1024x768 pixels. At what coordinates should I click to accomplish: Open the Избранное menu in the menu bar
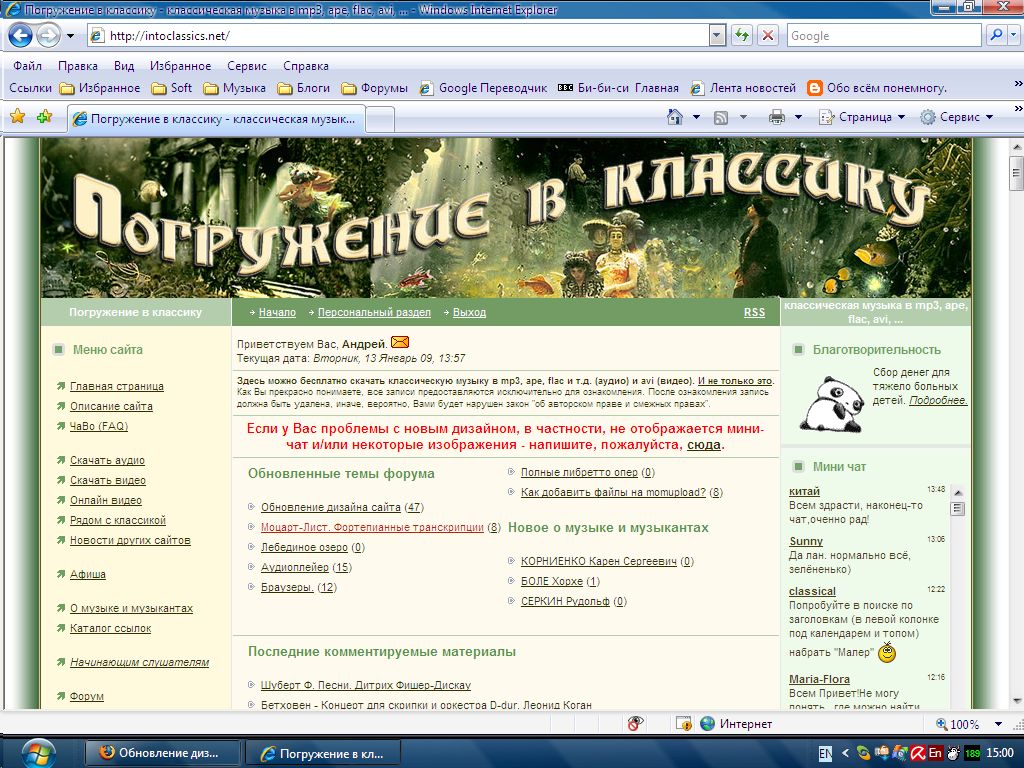tap(180, 66)
